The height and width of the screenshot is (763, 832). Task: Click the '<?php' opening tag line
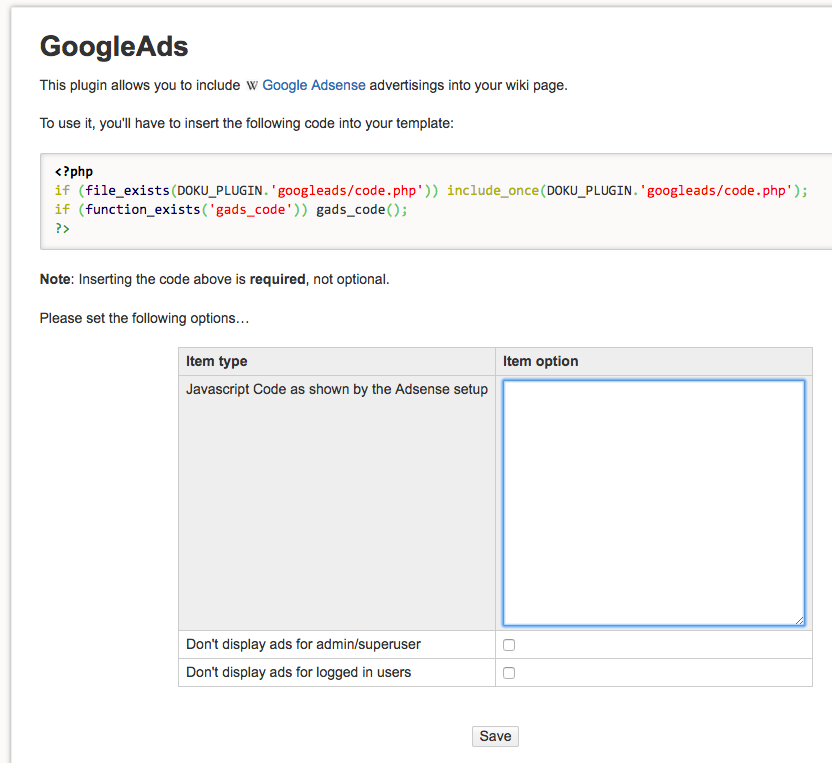click(74, 171)
